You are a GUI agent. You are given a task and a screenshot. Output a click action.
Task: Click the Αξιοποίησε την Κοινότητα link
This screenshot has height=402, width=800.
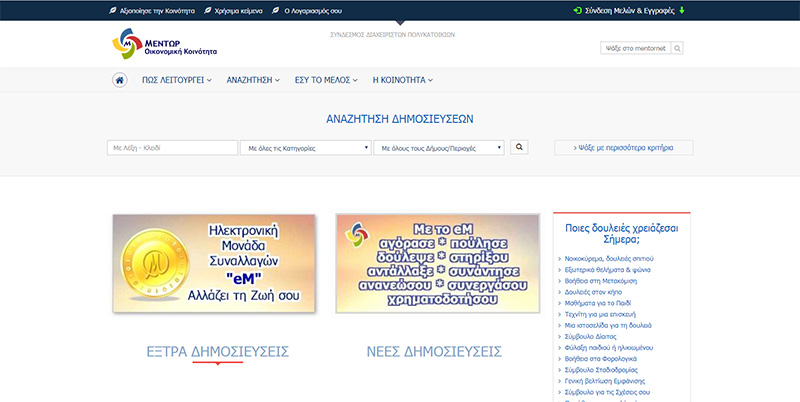click(157, 11)
